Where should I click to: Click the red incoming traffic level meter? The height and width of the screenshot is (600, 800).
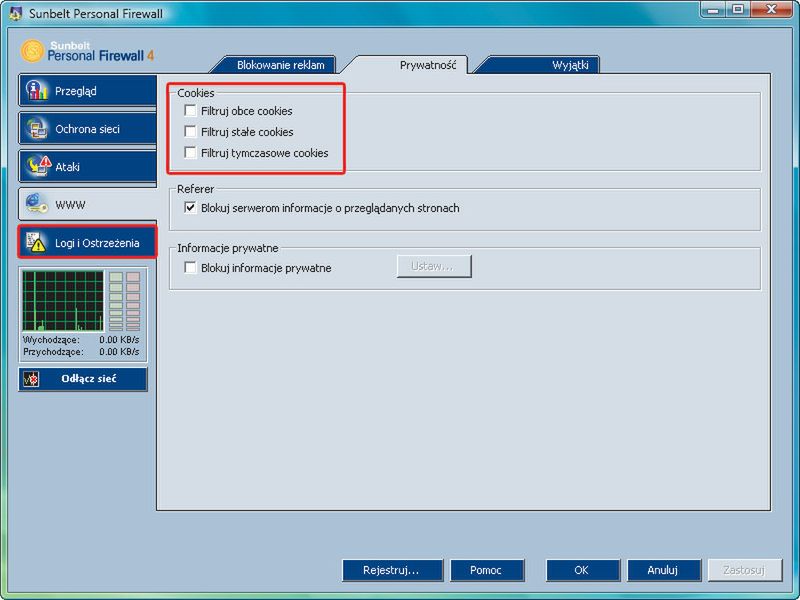pos(133,301)
